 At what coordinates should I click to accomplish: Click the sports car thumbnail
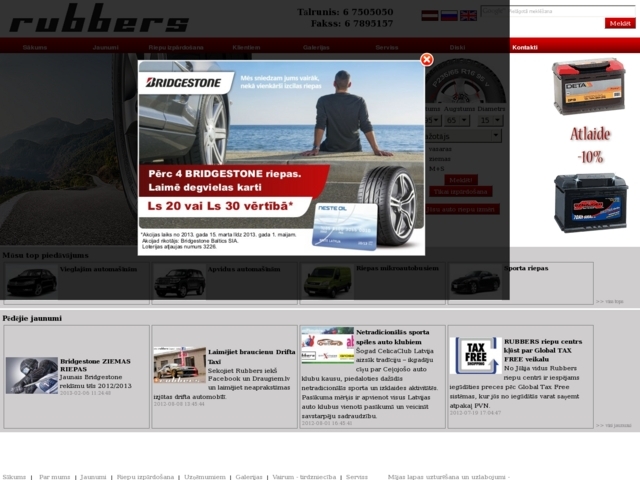pyautogui.click(x=475, y=282)
